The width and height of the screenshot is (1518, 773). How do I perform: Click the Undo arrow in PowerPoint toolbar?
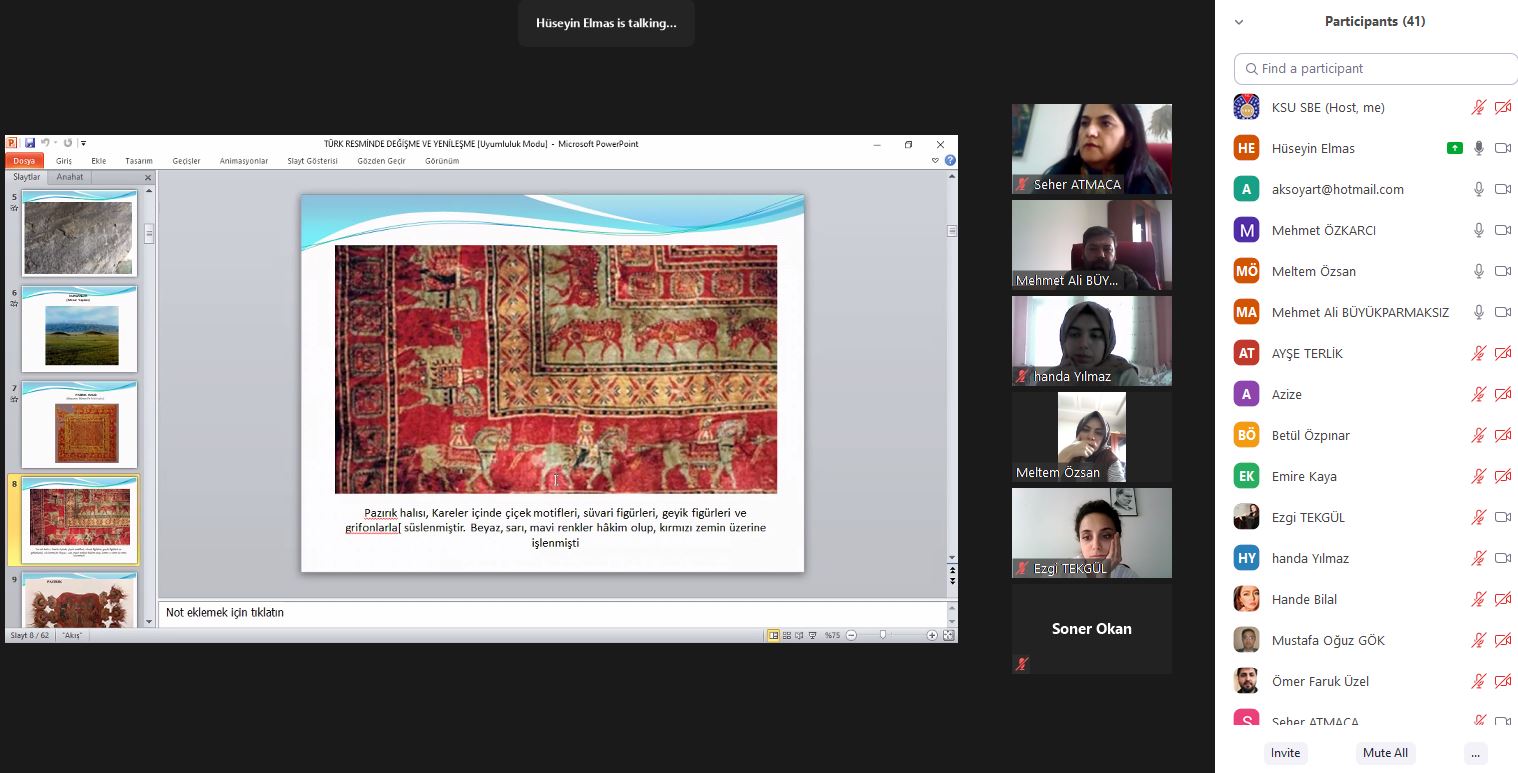coord(45,143)
